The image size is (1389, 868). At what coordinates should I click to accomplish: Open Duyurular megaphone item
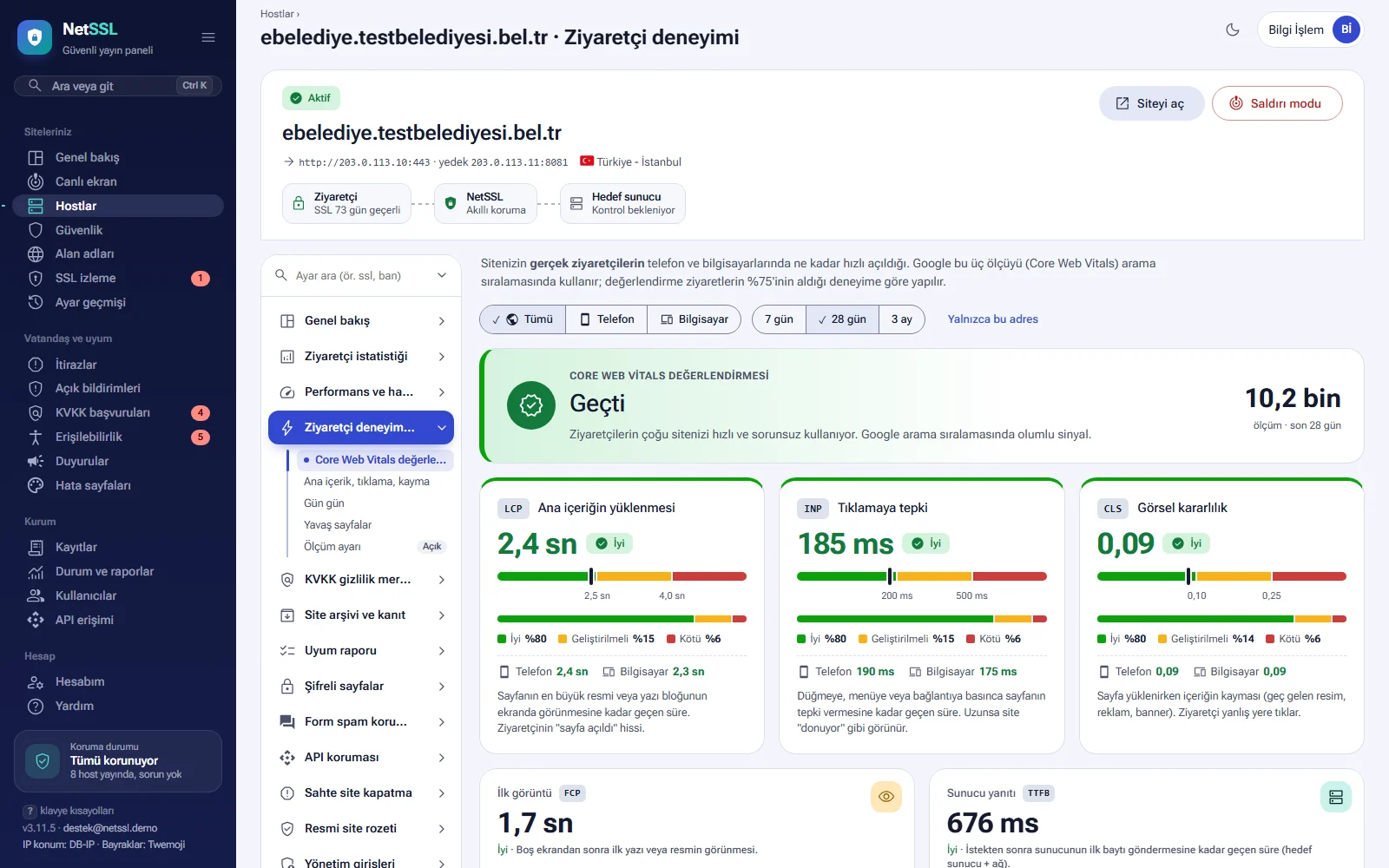click(x=118, y=461)
